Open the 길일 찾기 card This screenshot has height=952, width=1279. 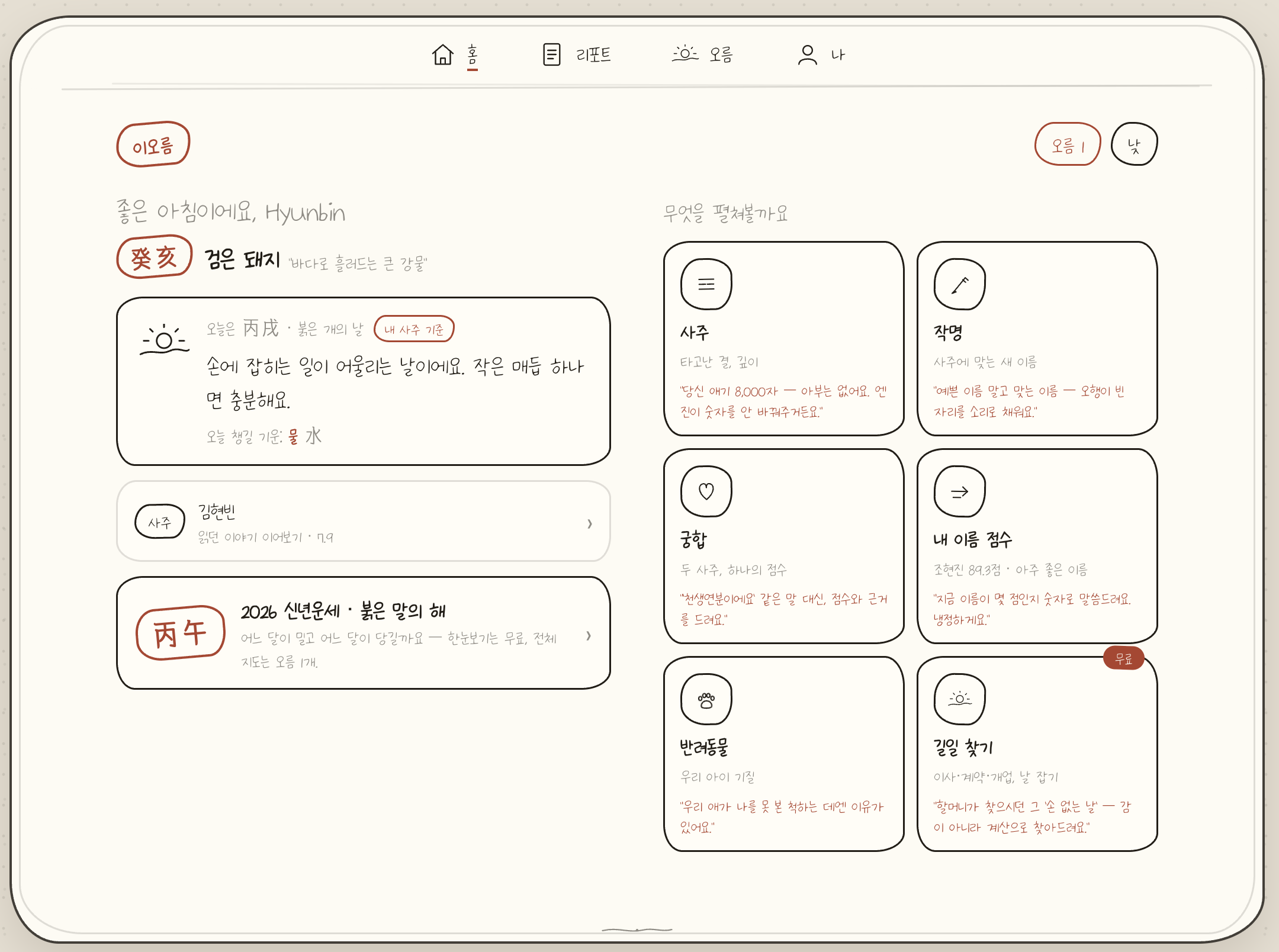1037,754
